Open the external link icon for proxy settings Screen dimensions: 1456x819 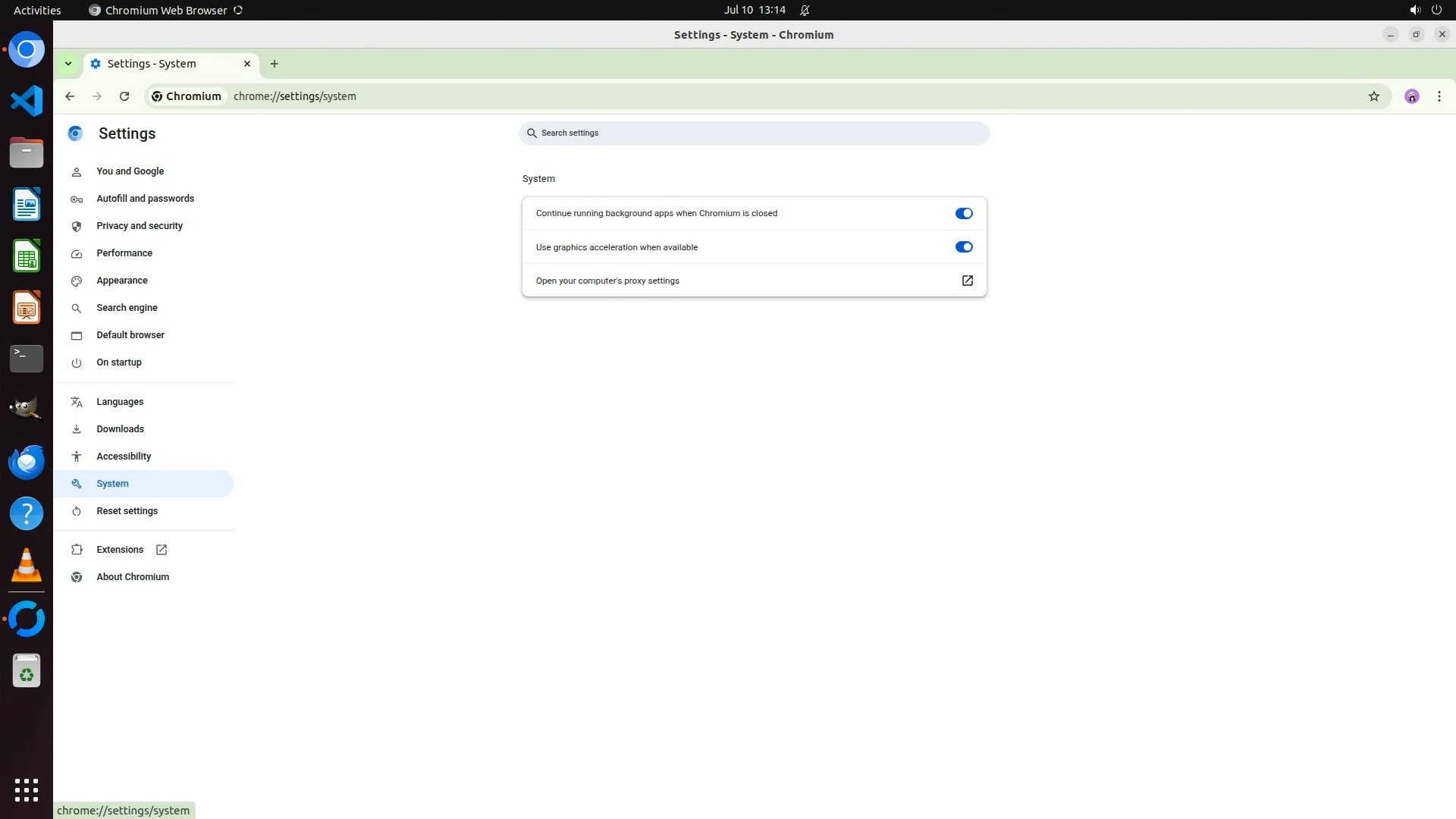(x=967, y=281)
